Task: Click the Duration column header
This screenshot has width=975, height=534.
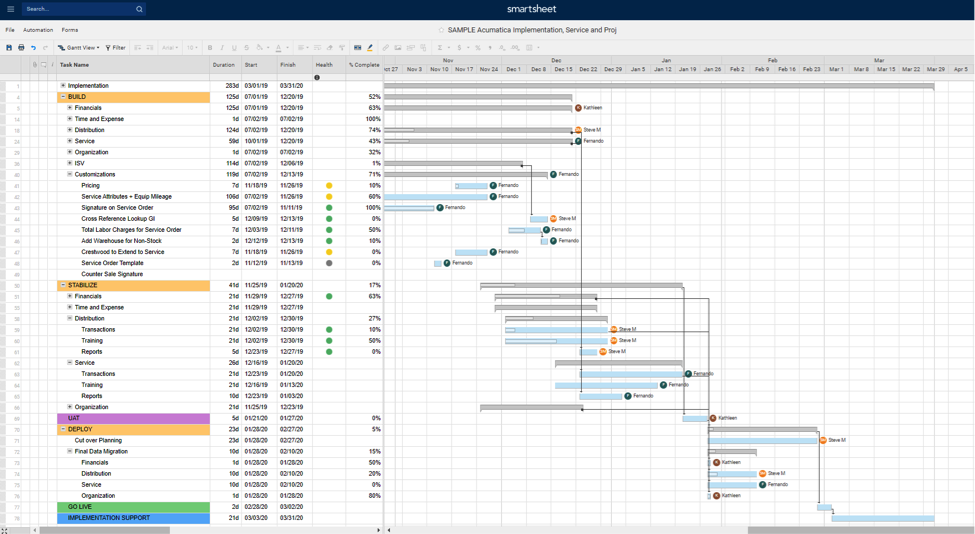Action: pyautogui.click(x=224, y=65)
